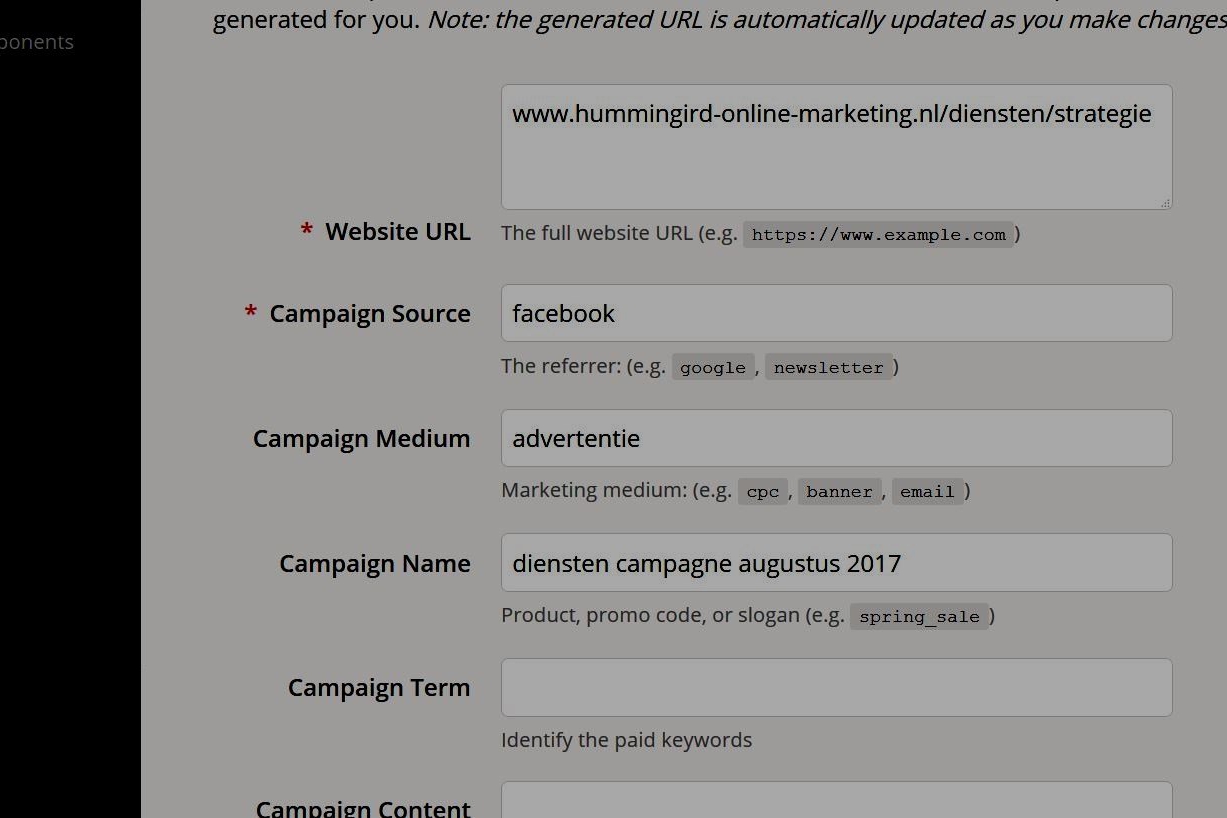Grab the resize handle of the URL box
Image resolution: width=1227 pixels, height=818 pixels.
click(x=1165, y=203)
